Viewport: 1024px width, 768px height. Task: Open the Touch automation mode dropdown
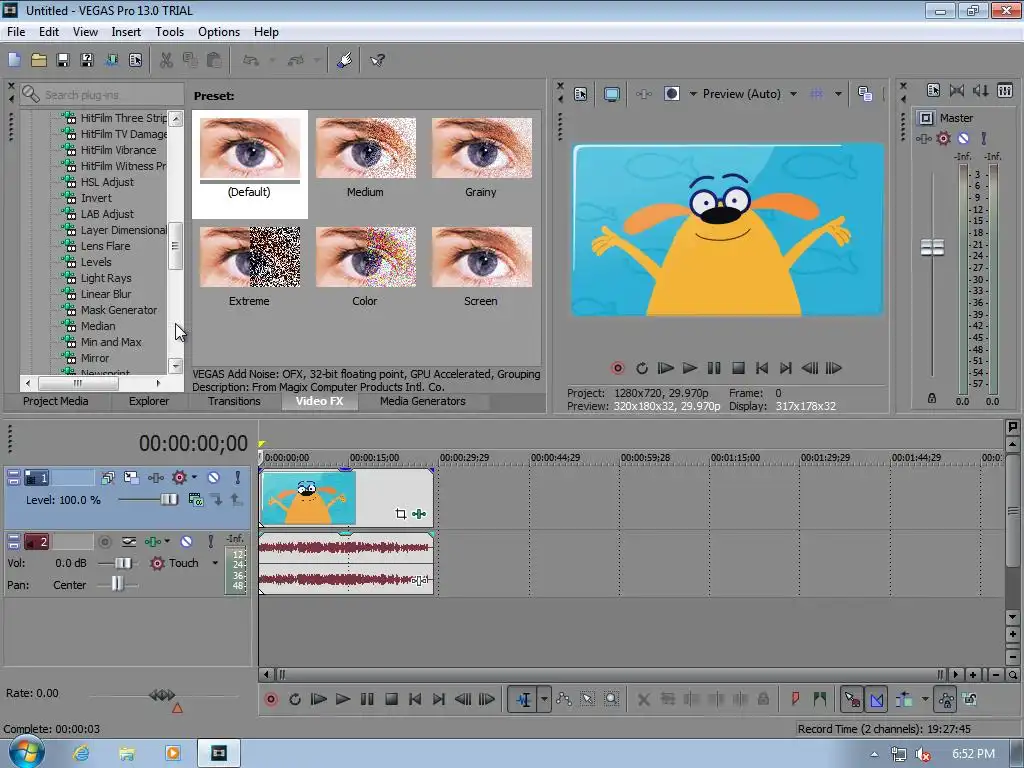tap(215, 563)
